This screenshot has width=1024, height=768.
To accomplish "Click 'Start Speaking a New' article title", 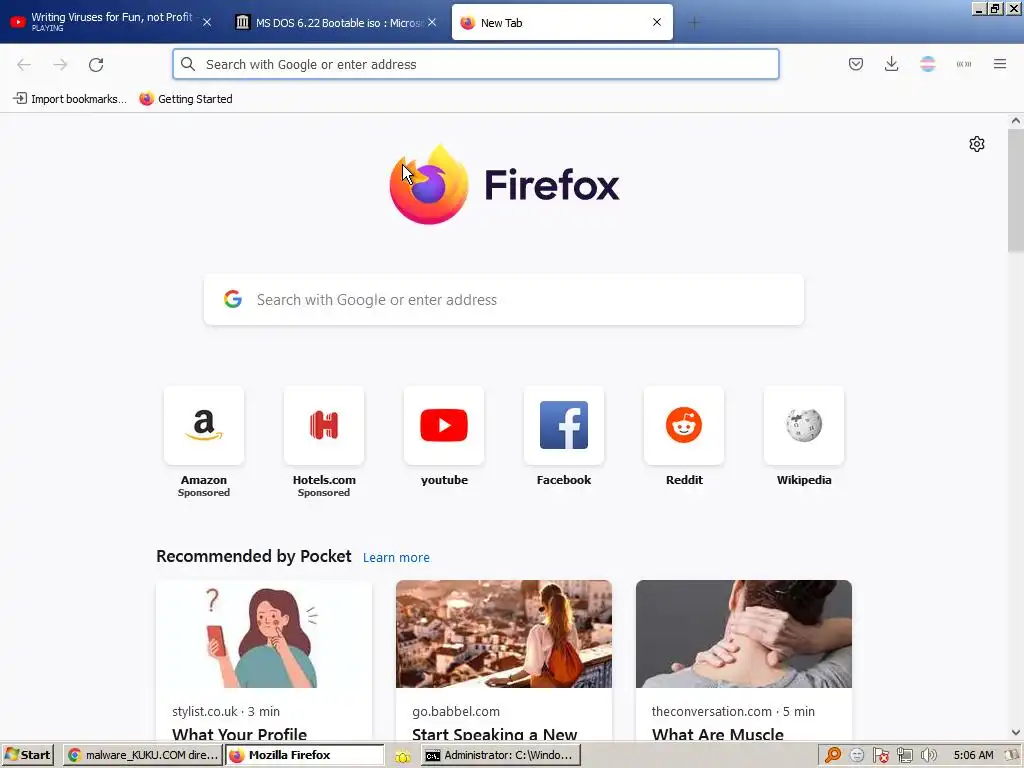I will tap(494, 734).
